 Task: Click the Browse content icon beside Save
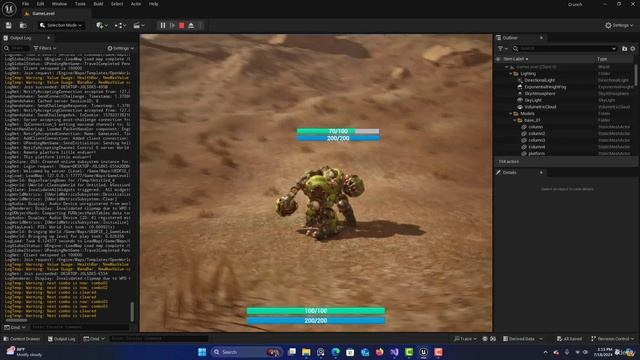(23, 25)
